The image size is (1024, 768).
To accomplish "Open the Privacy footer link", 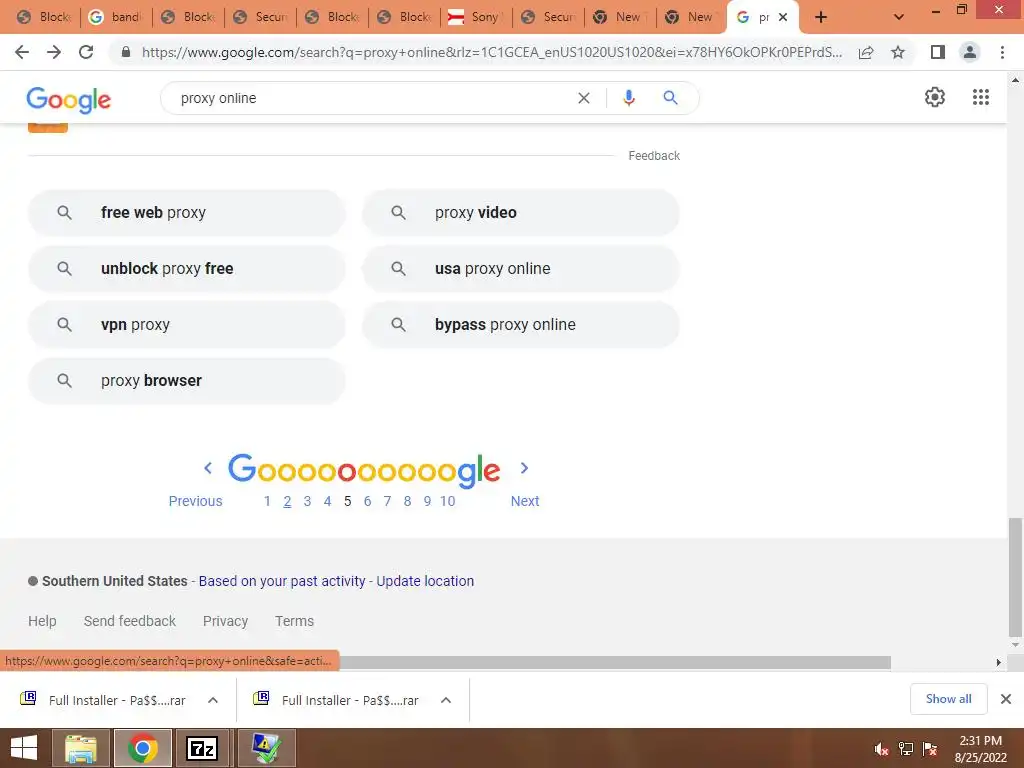I will coord(225,621).
